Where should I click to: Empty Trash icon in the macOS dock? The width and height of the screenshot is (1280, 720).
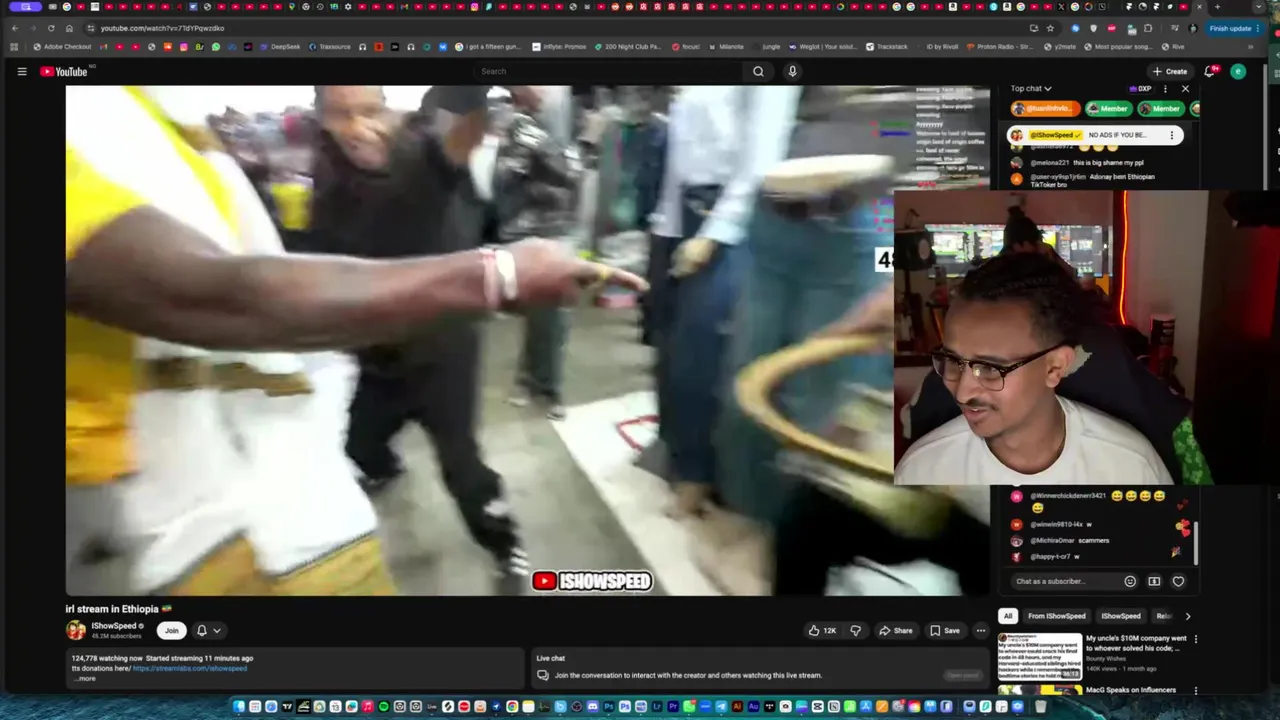click(x=1040, y=707)
